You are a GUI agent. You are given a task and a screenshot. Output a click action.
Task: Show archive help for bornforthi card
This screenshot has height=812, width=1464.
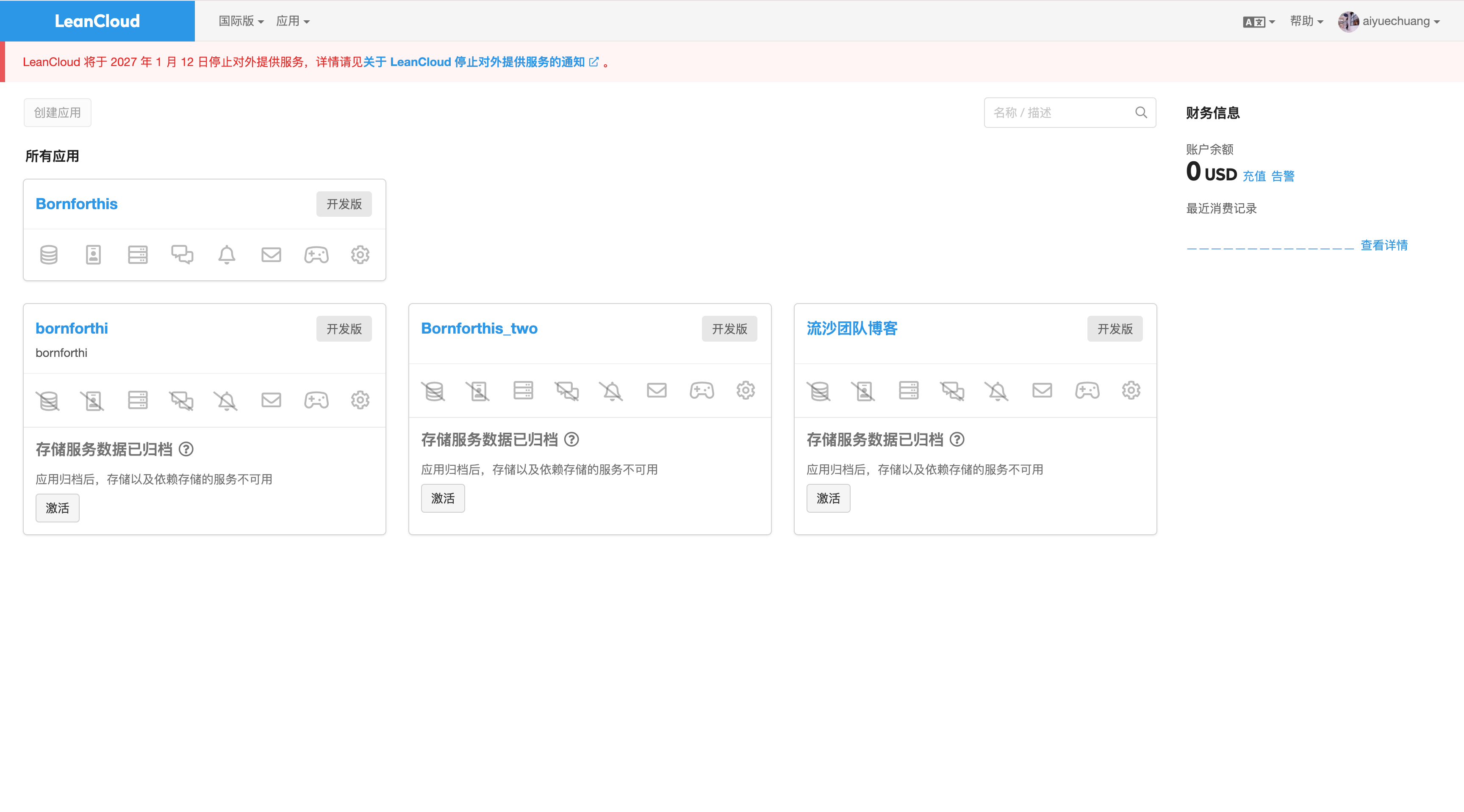(x=186, y=449)
